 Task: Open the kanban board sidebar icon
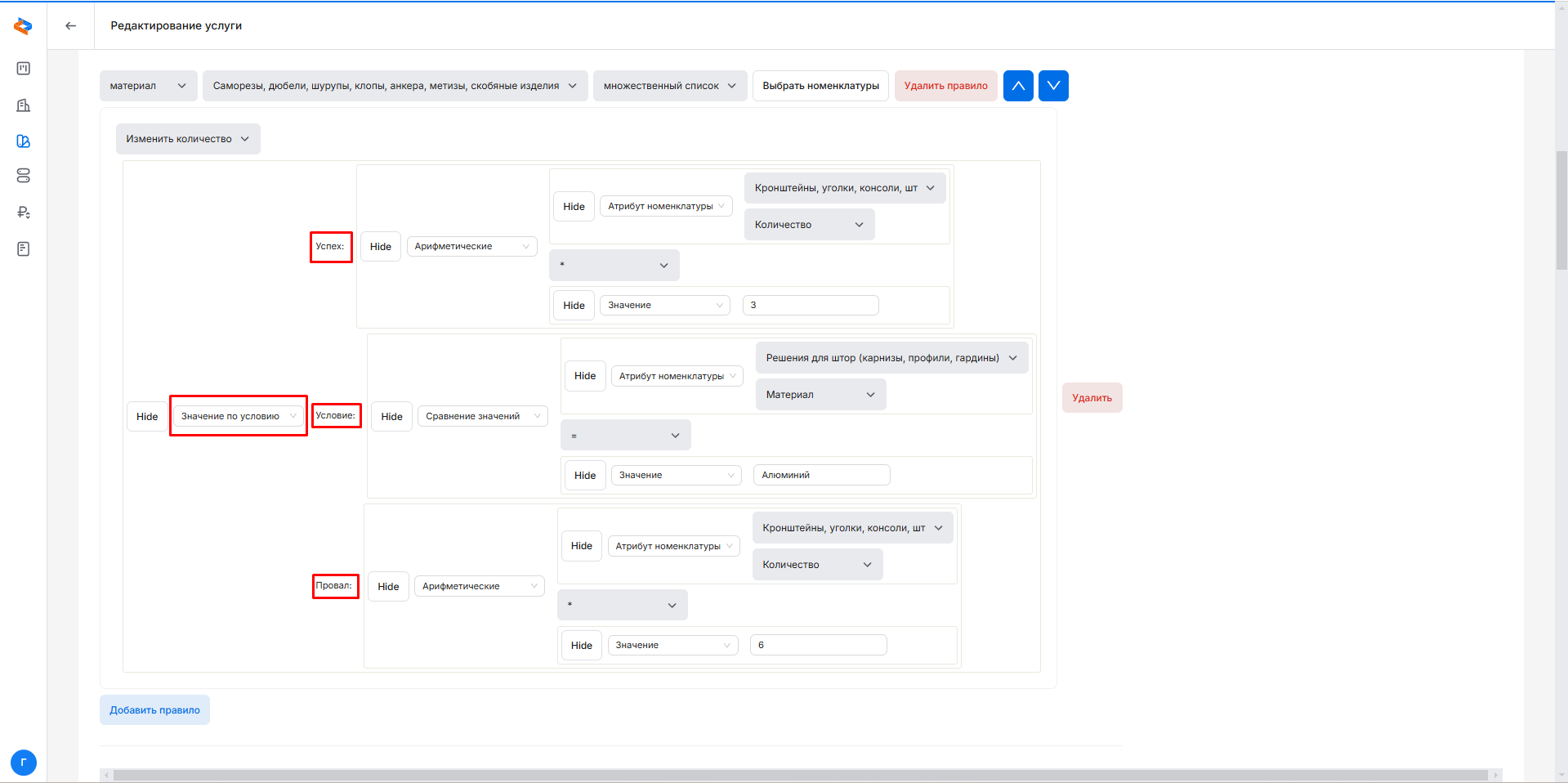point(23,69)
